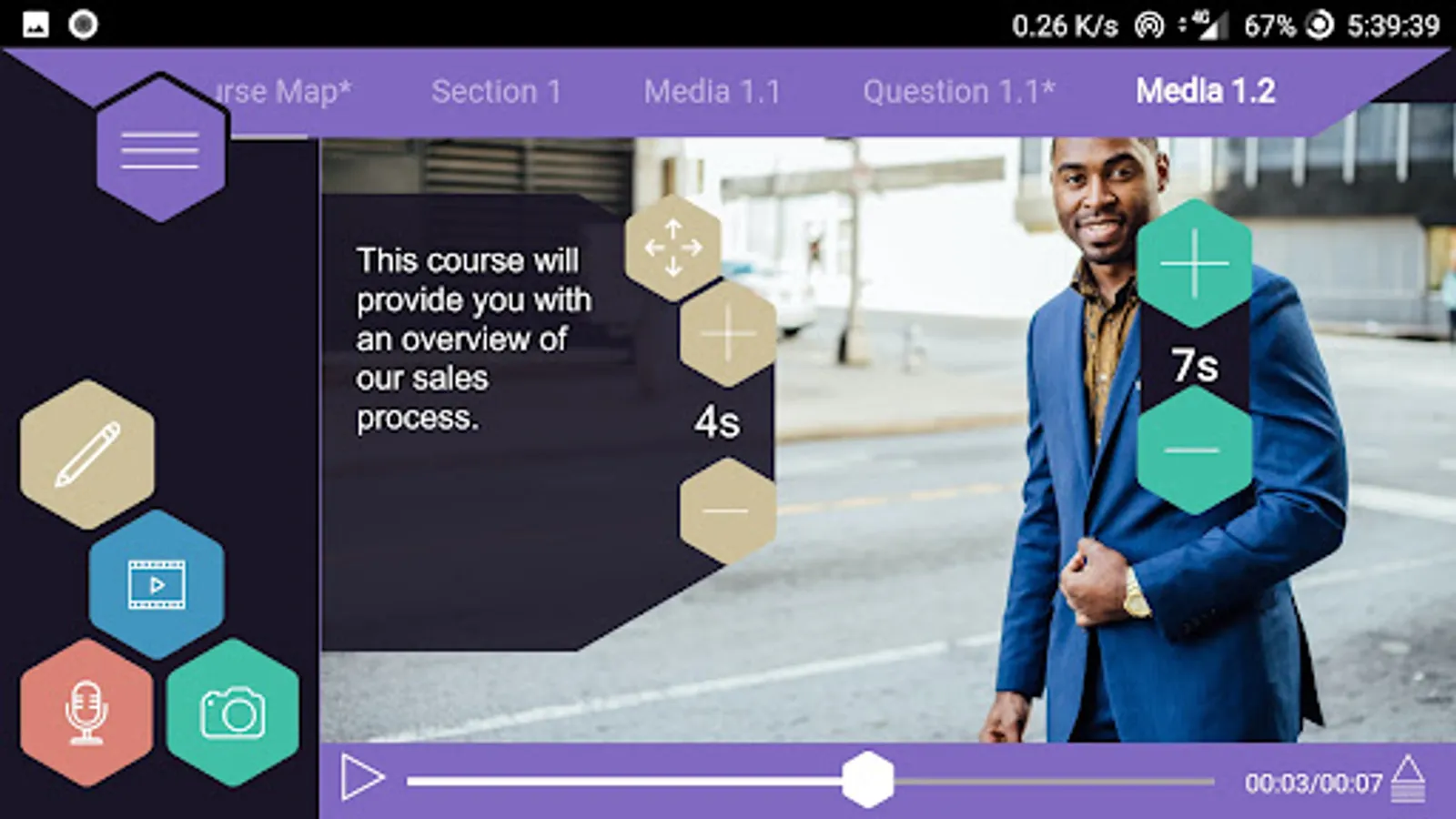Open the Question 1.1* tab
Viewport: 1456px width, 819px height.
tap(958, 92)
